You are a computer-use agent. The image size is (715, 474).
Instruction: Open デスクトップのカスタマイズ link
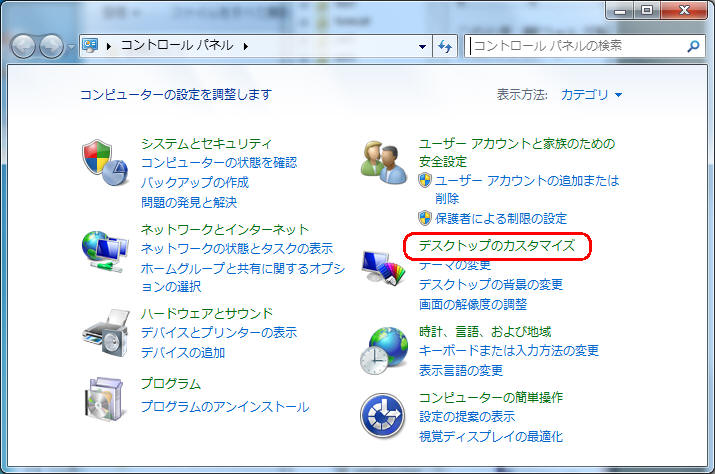(x=497, y=245)
